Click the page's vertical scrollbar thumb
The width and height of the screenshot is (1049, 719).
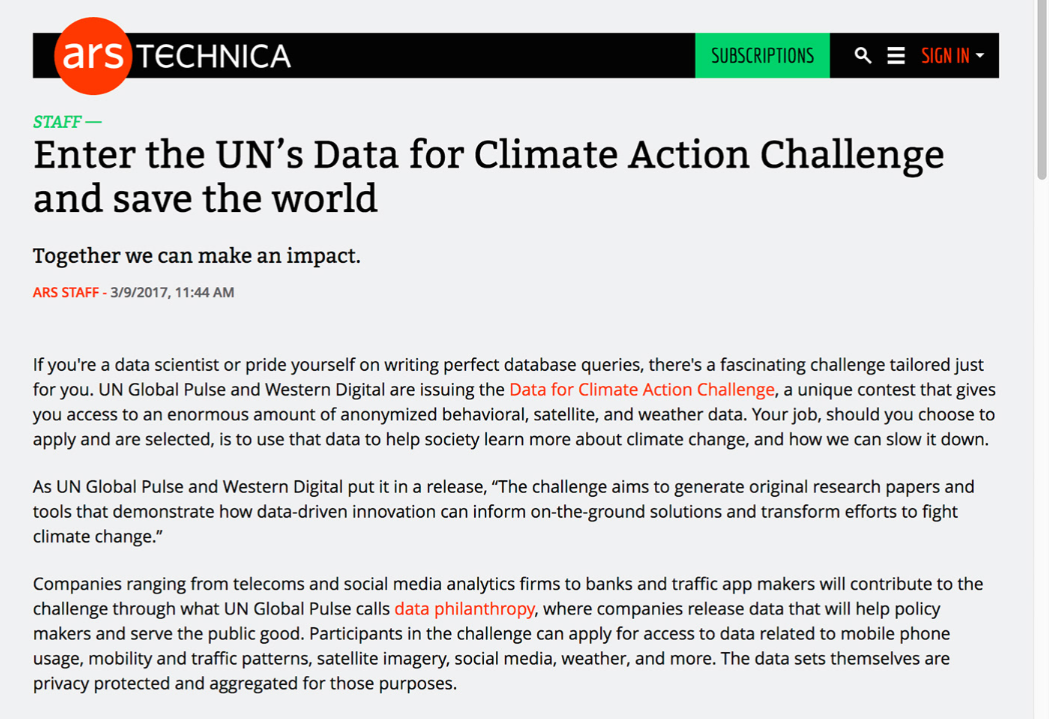[1042, 90]
